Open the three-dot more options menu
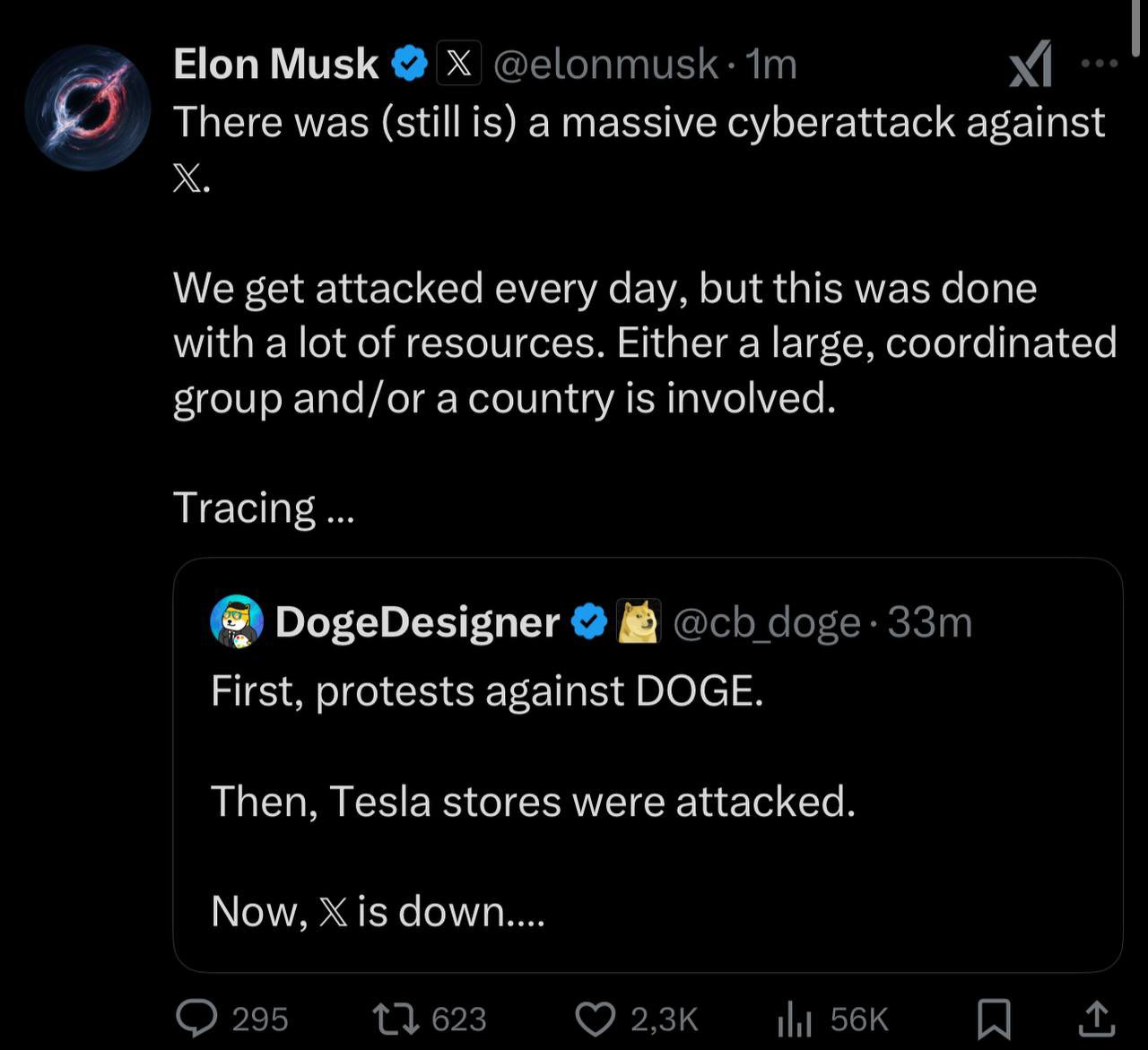Screen dimensions: 1148x1050 pyautogui.click(x=1100, y=64)
